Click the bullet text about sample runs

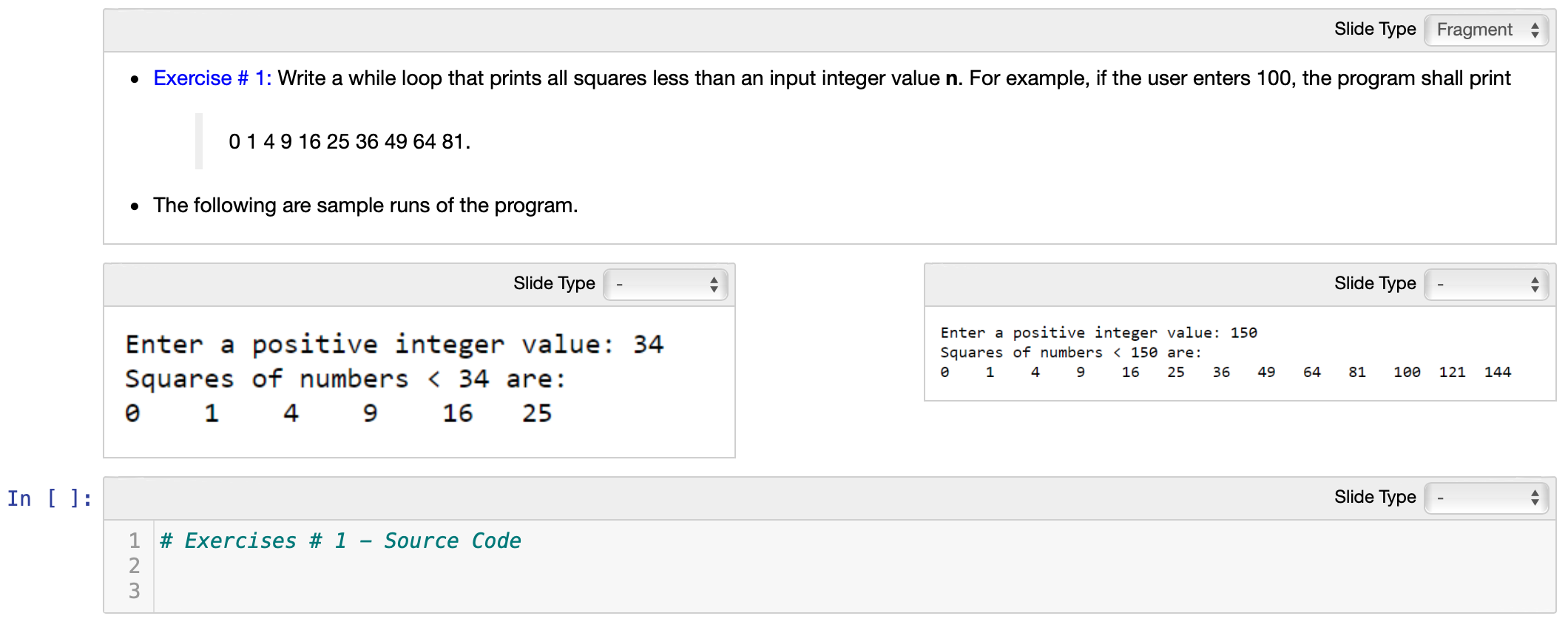click(x=365, y=205)
